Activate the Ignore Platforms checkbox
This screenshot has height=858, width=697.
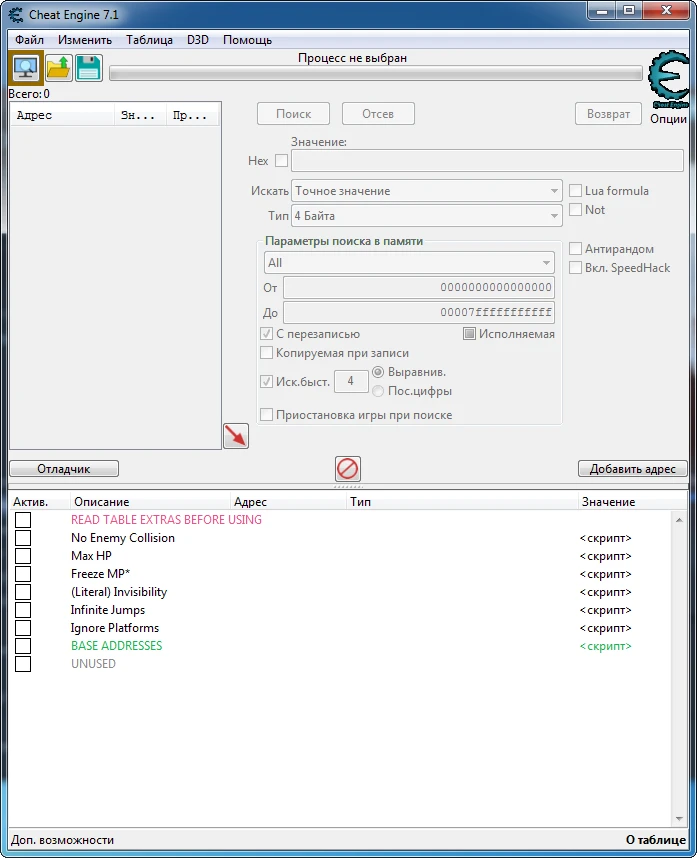click(23, 628)
